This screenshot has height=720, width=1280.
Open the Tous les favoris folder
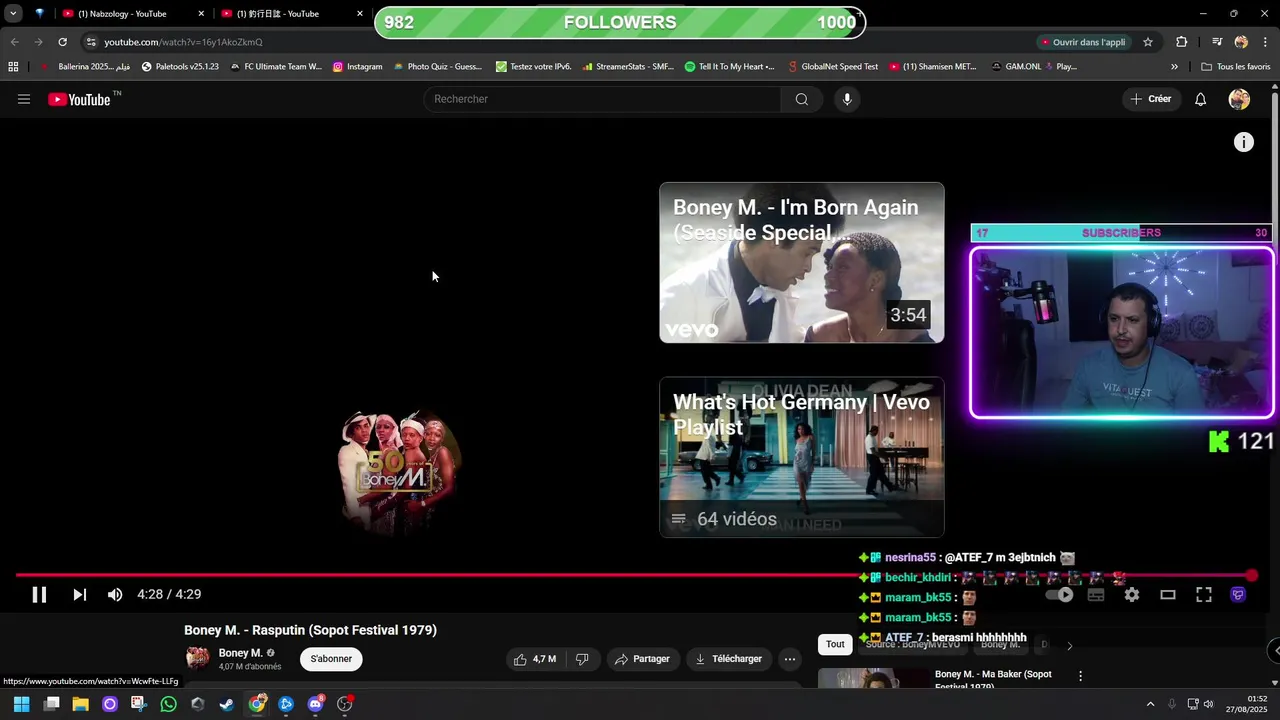point(1235,67)
